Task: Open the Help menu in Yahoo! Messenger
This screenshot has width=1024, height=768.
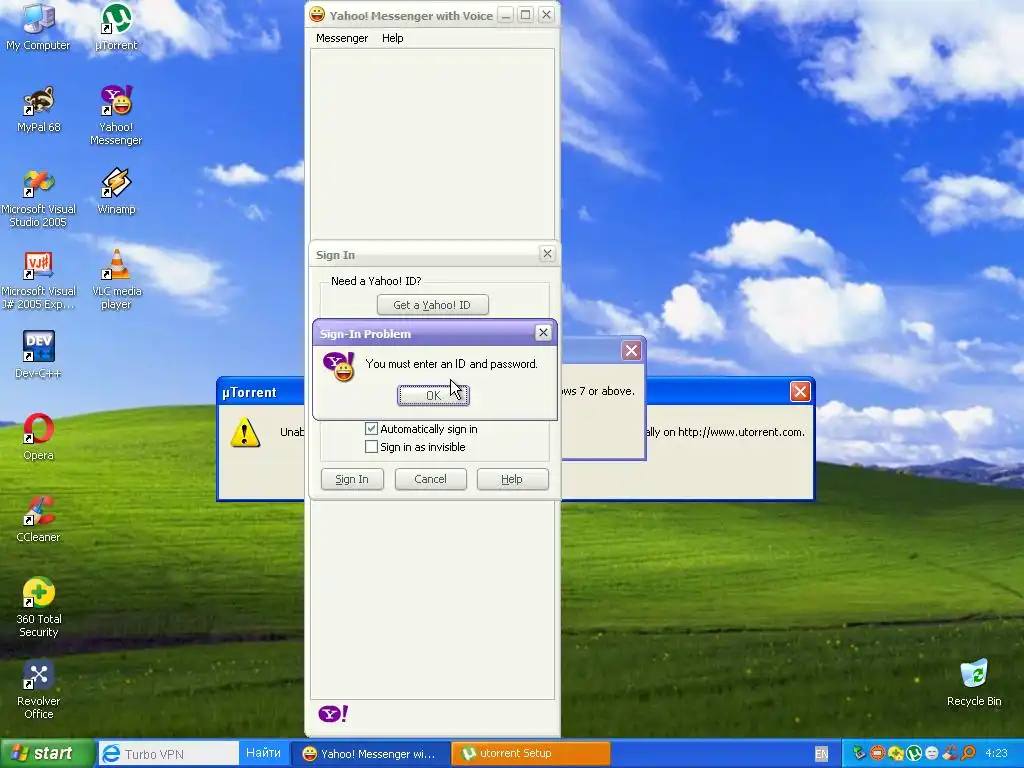Action: click(x=392, y=38)
